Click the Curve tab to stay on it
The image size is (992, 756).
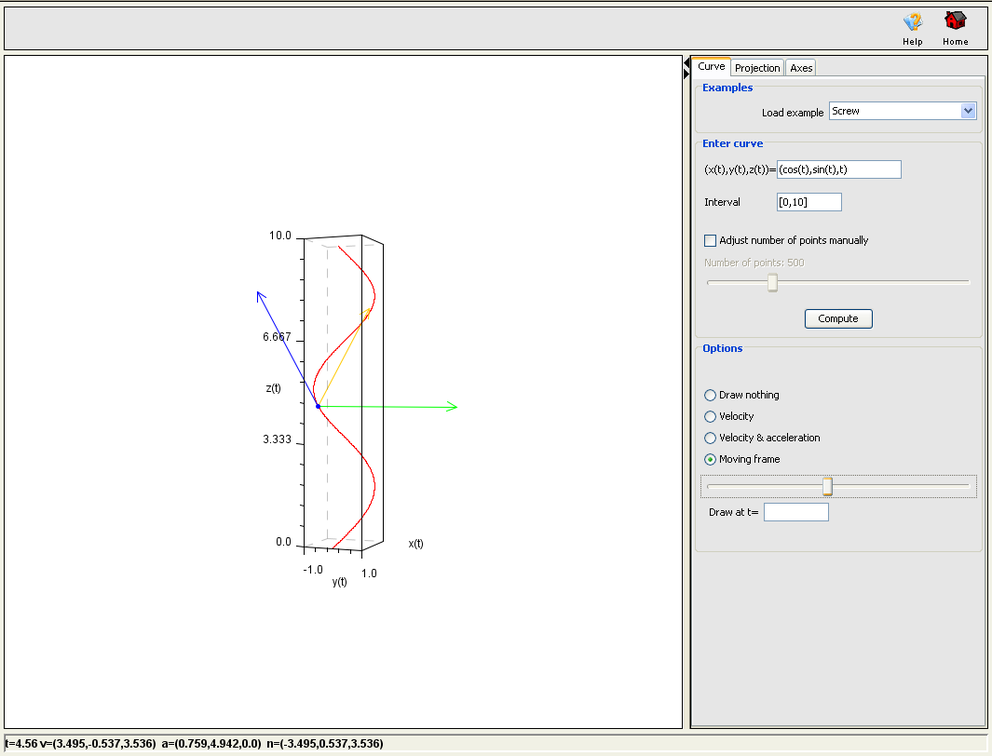point(711,66)
